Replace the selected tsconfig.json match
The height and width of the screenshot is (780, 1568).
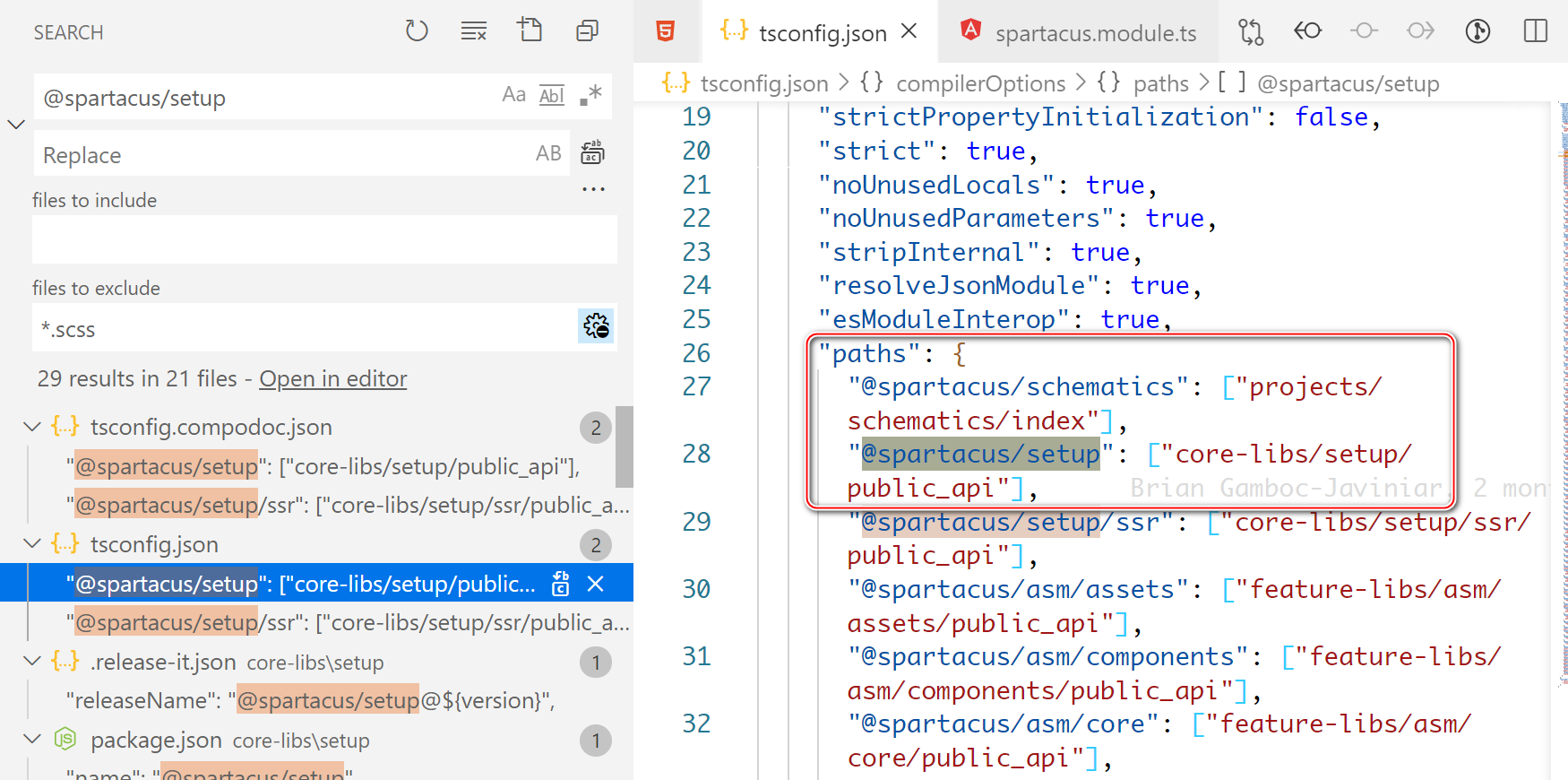(x=561, y=584)
